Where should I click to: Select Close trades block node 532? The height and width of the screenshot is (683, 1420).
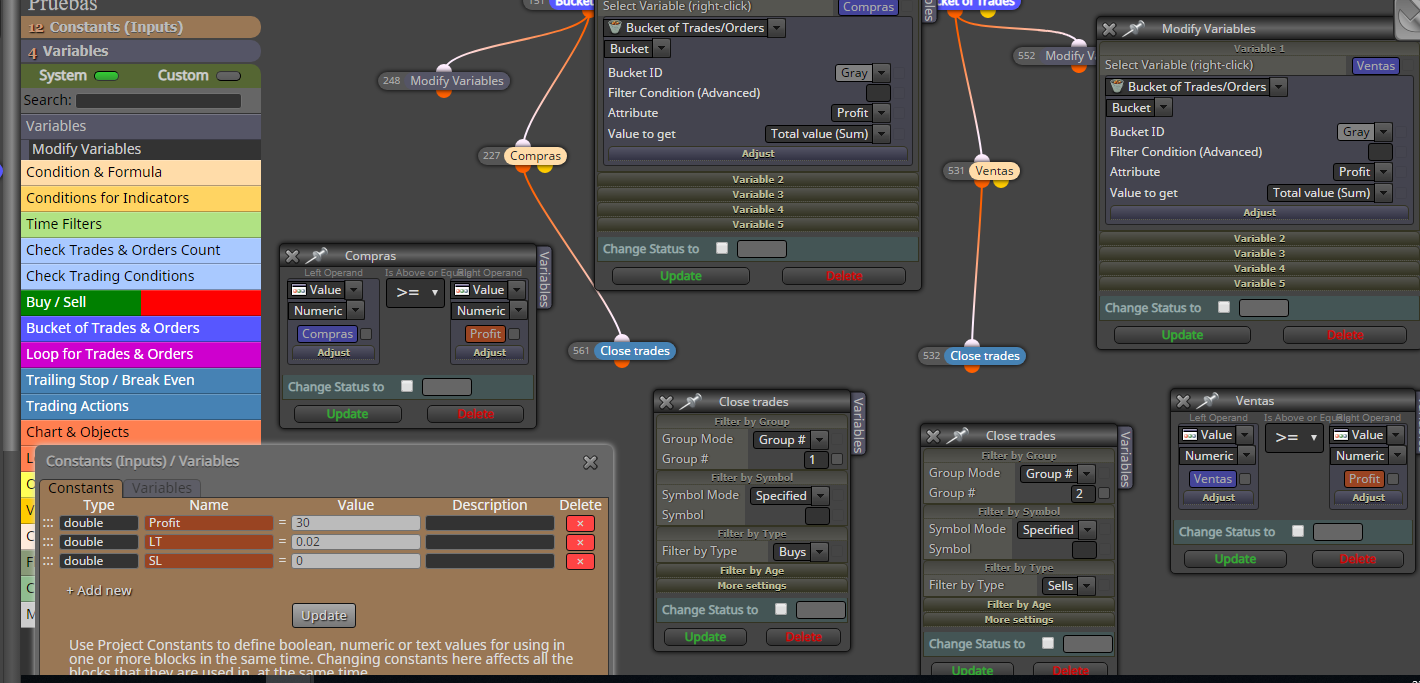click(985, 356)
